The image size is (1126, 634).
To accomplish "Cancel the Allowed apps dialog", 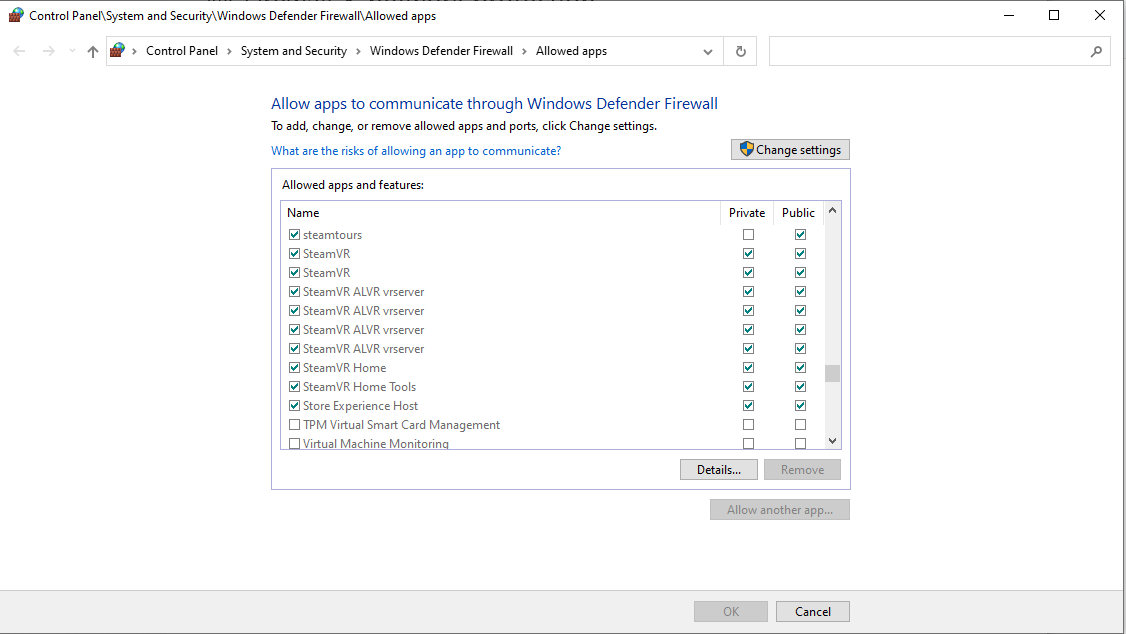I will coord(813,612).
